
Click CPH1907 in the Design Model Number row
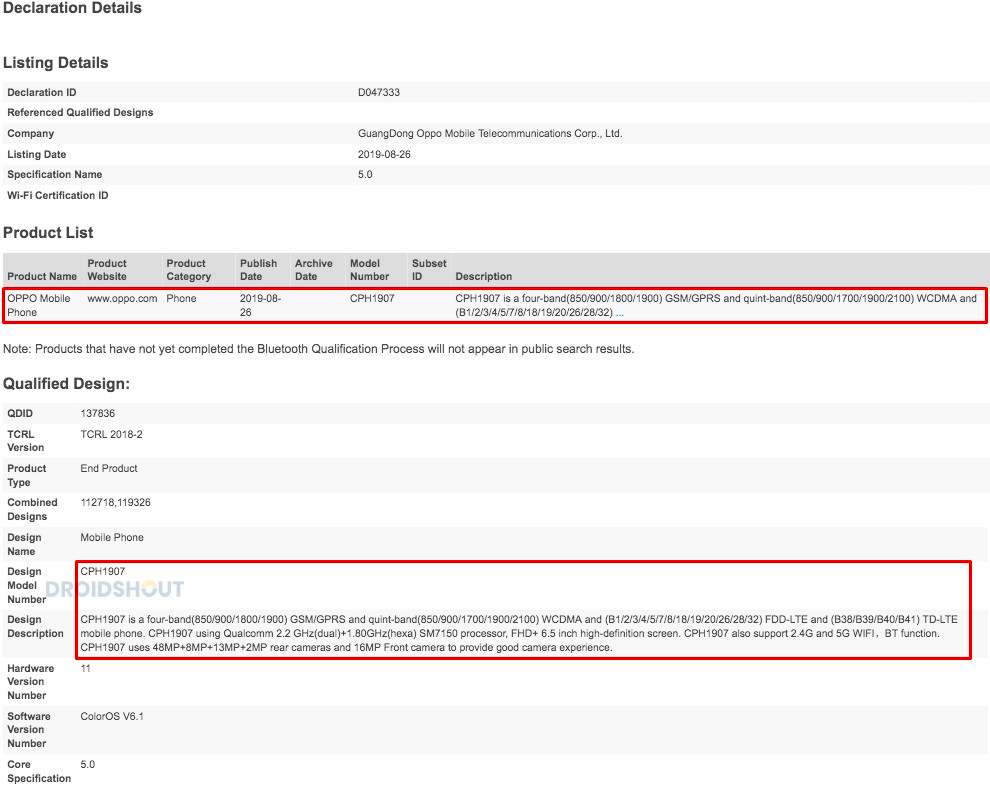102,572
